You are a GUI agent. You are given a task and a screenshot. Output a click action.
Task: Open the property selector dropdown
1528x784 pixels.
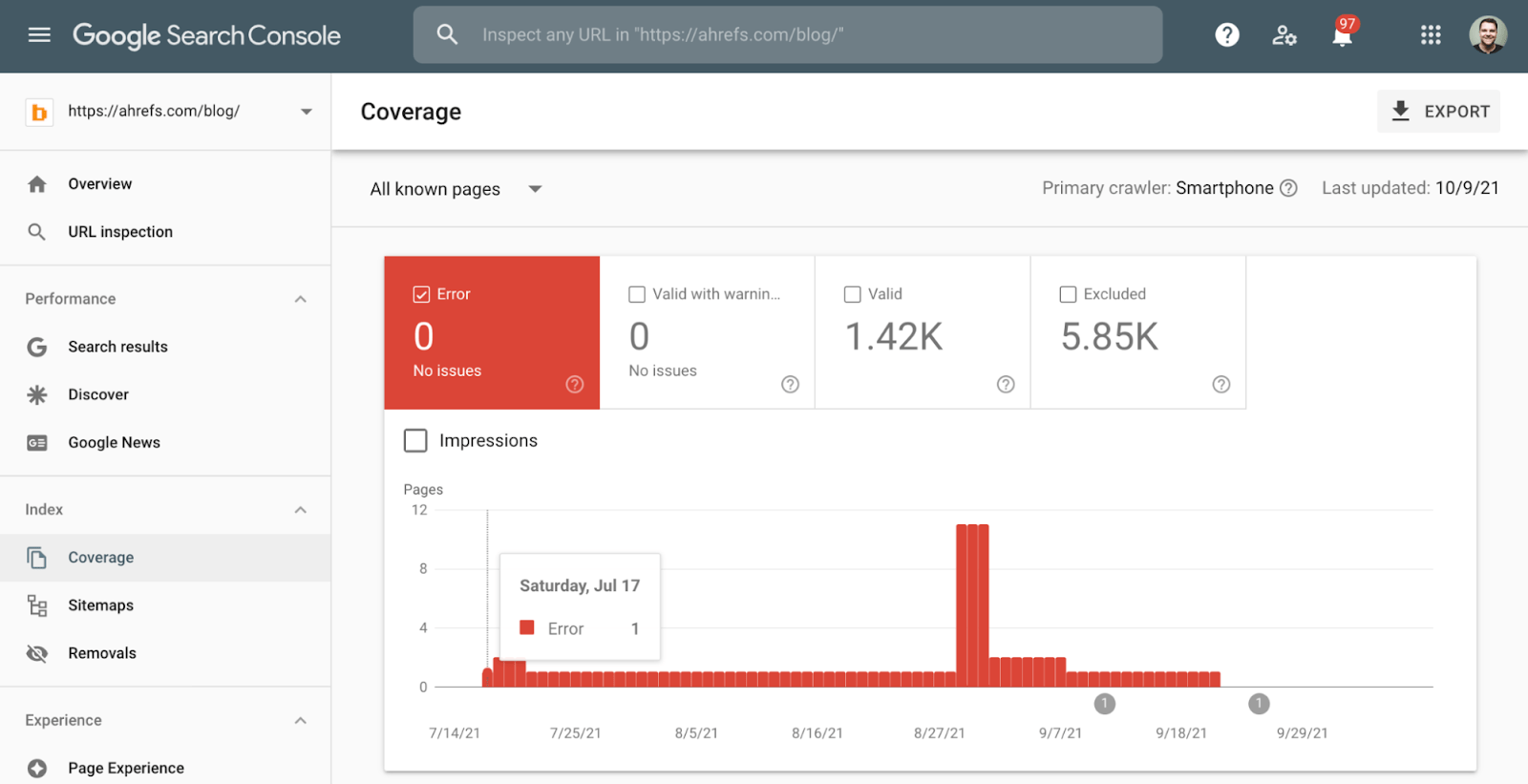point(306,112)
